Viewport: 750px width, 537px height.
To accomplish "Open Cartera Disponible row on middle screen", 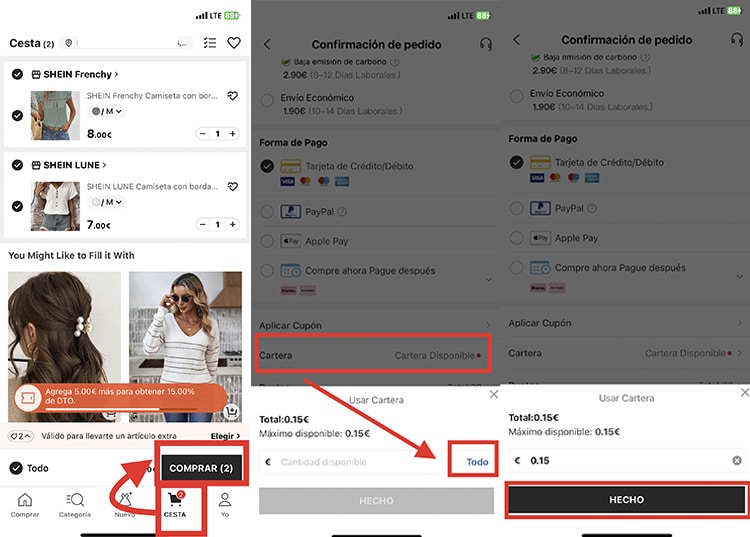I will pyautogui.click(x=374, y=355).
